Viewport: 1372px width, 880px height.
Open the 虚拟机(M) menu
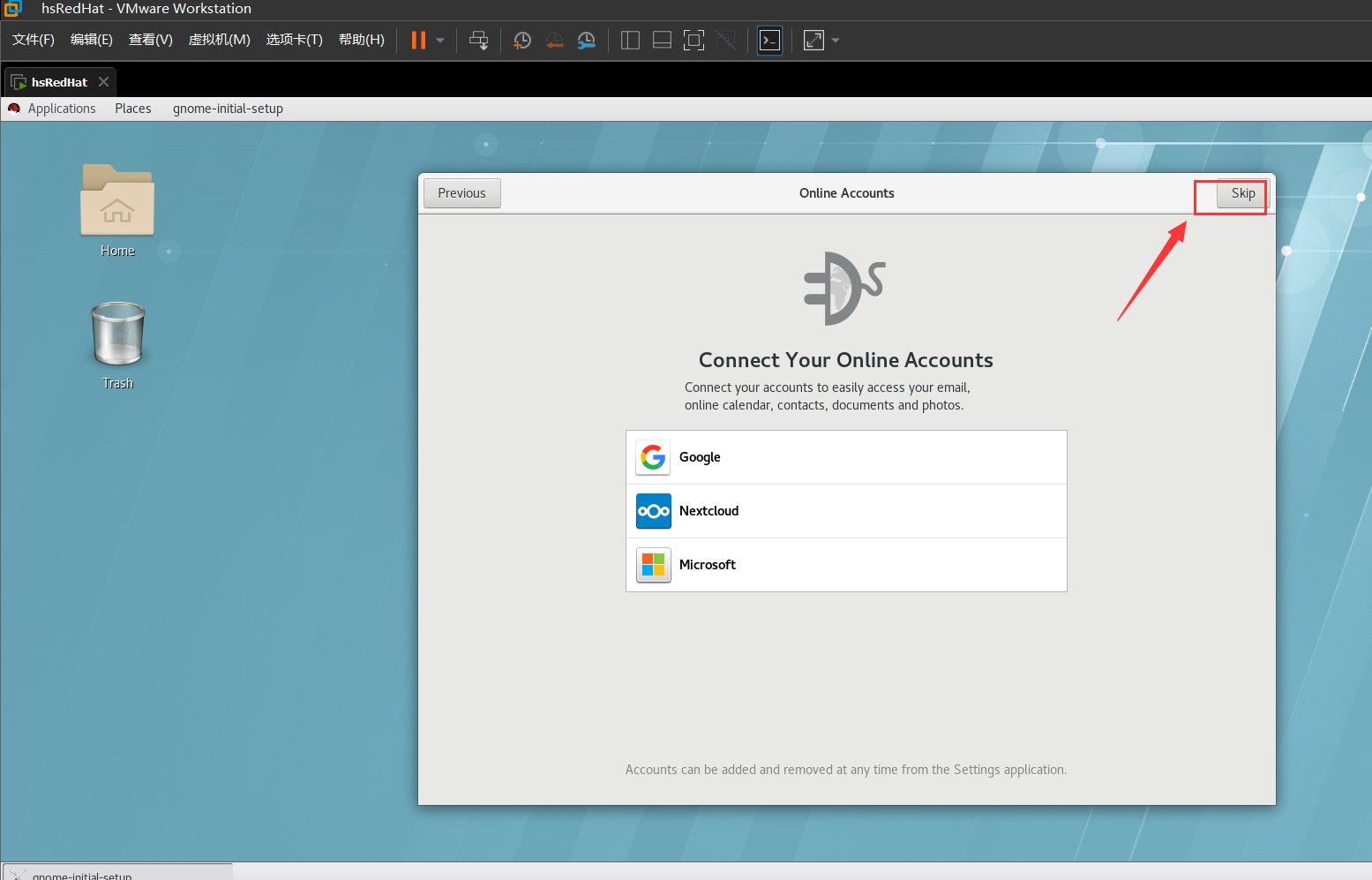219,40
